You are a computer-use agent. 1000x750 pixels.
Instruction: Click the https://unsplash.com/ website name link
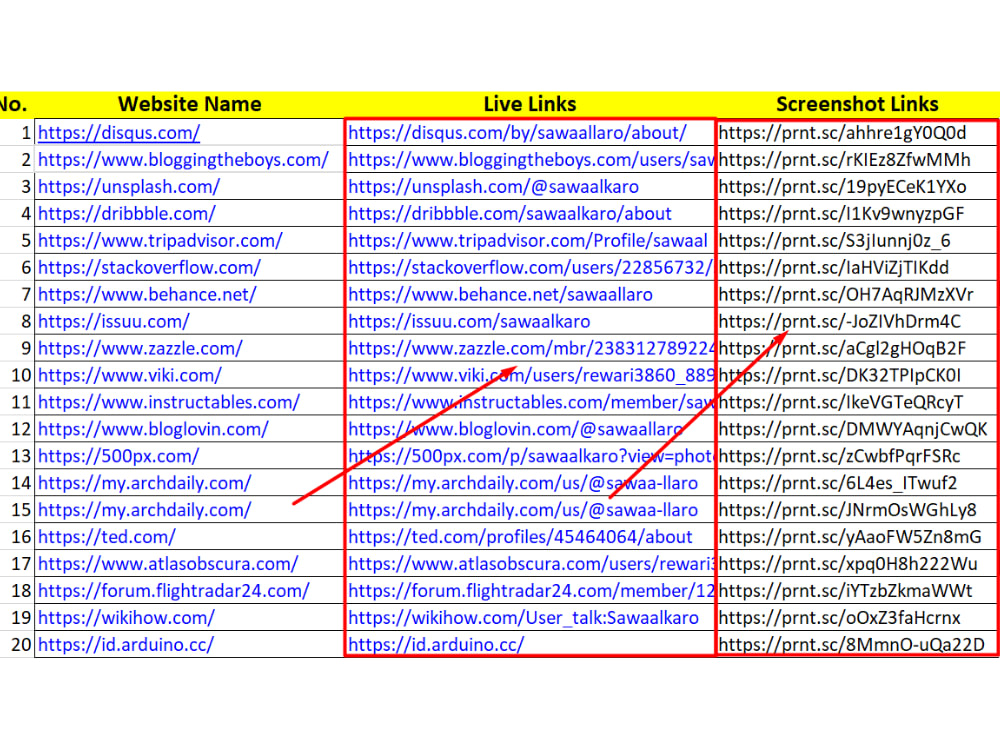pyautogui.click(x=129, y=186)
